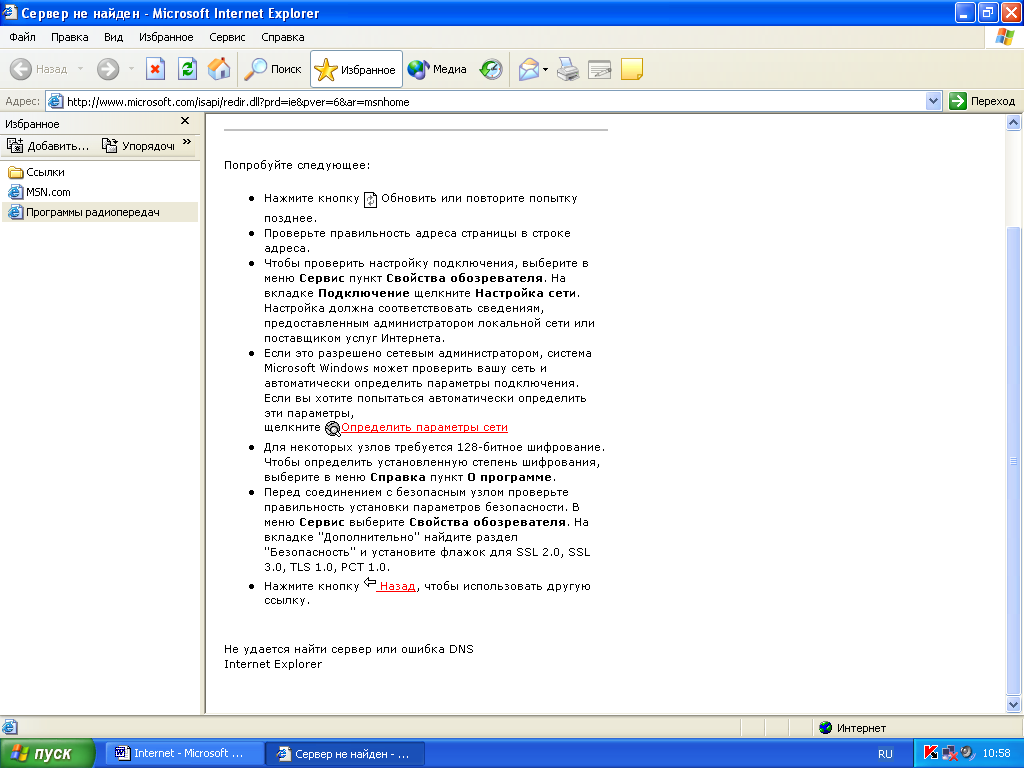Click scrollbar up arrow
The height and width of the screenshot is (768, 1024).
click(1013, 122)
